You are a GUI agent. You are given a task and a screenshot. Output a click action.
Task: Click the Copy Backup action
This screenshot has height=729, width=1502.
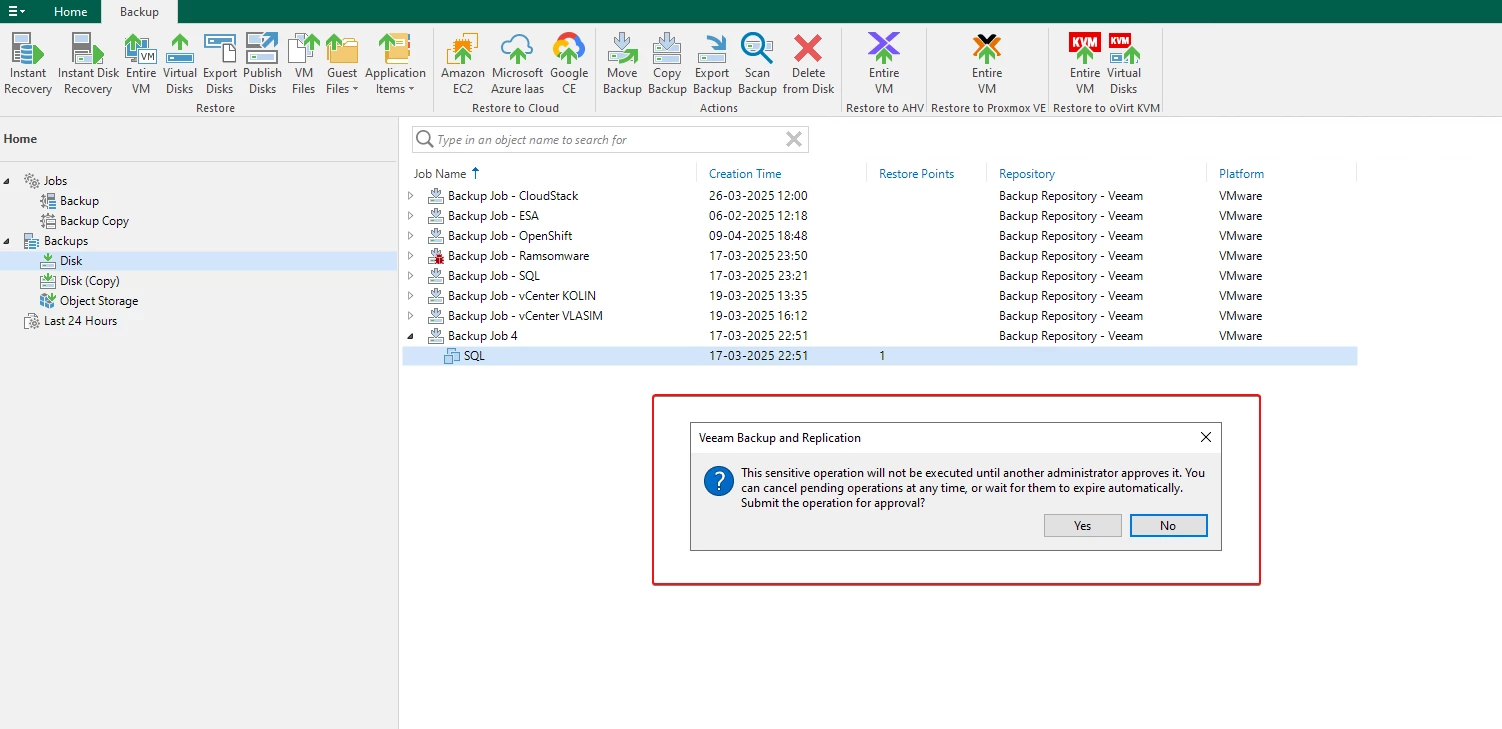667,64
